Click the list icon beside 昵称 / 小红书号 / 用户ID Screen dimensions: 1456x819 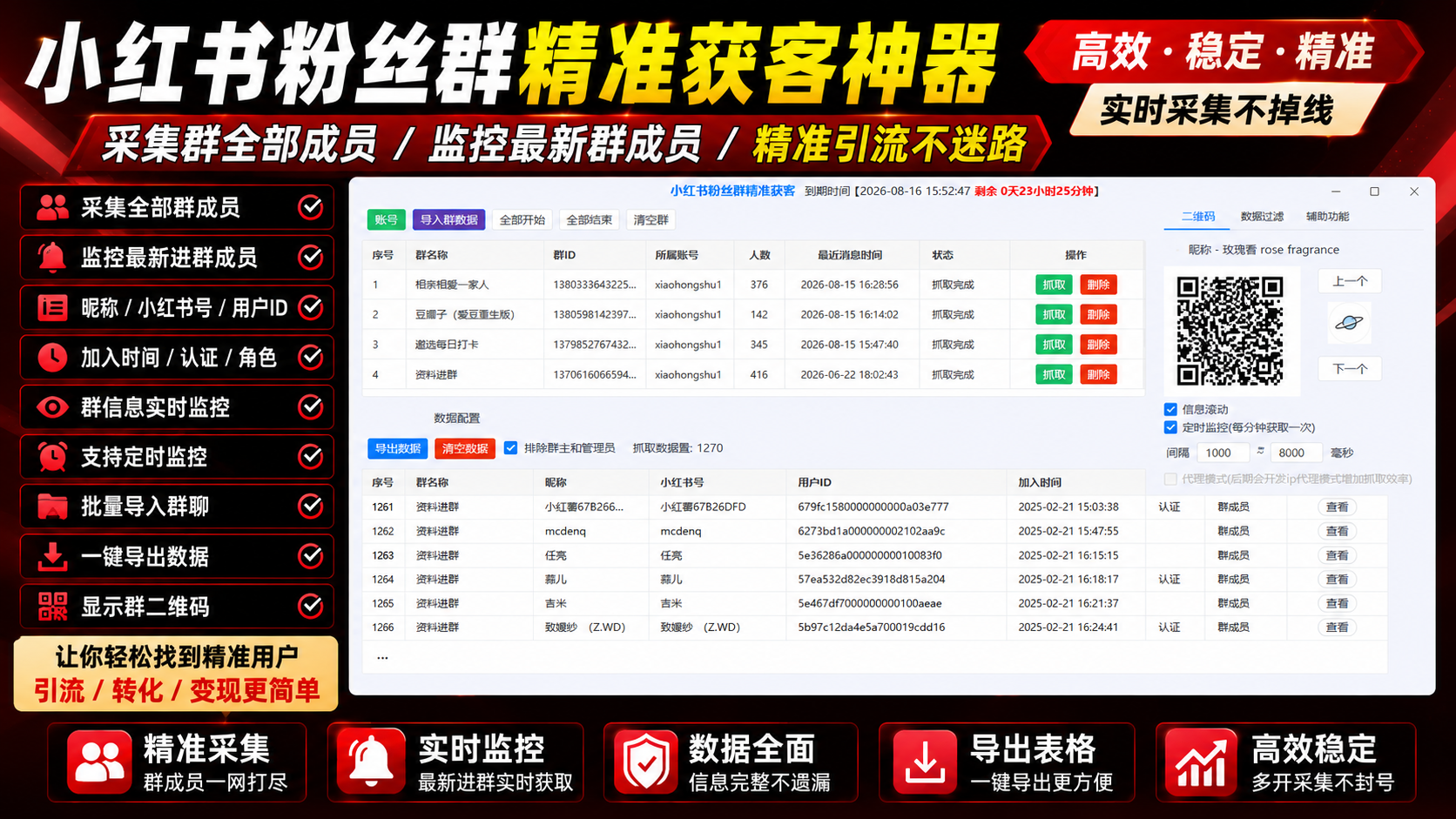click(x=52, y=307)
